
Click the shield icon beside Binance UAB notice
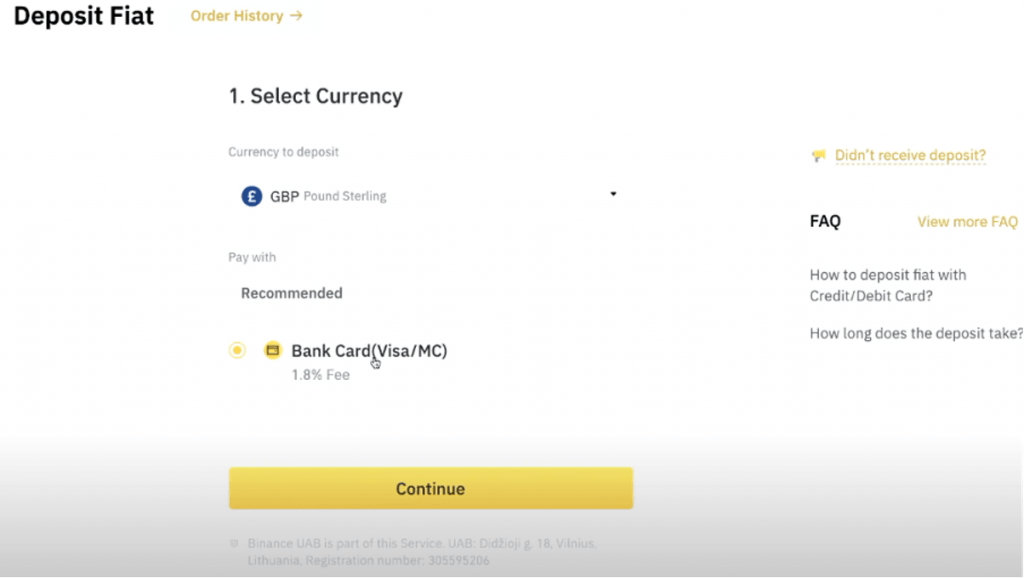click(x=235, y=544)
